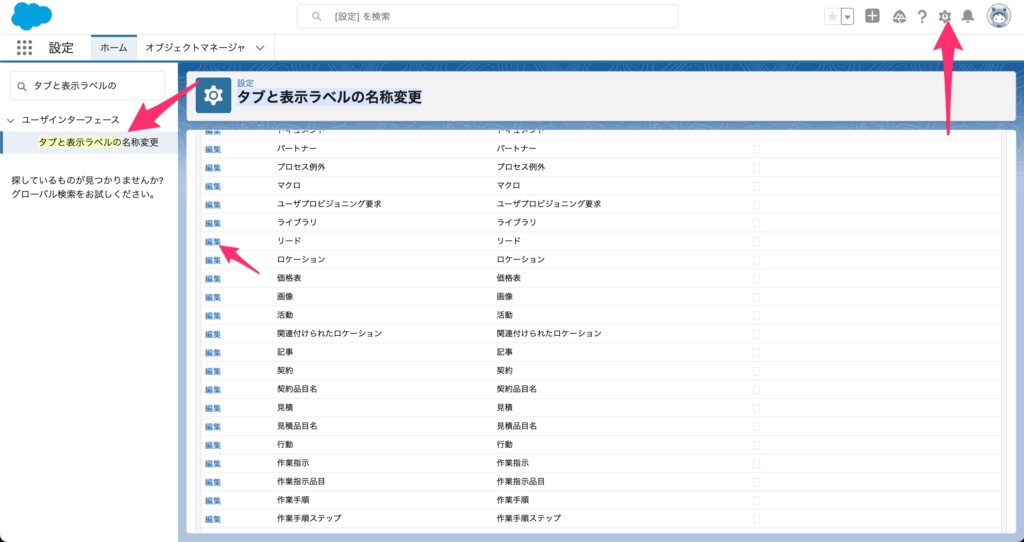Screen dimensions: 1024x542
Task: Click 編集 for the 見積 row
Action: click(213, 408)
